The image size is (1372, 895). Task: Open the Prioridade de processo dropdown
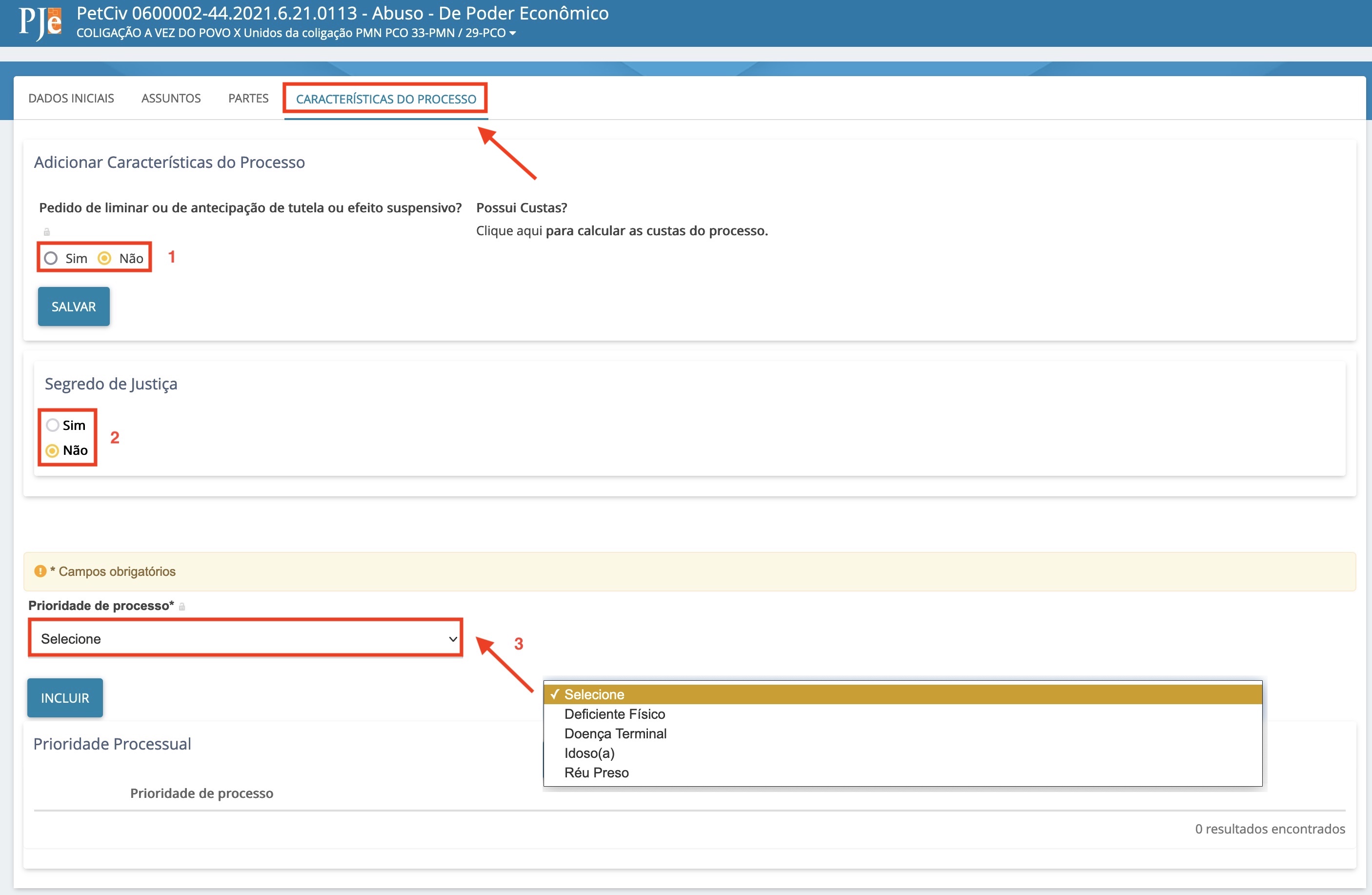(x=245, y=638)
